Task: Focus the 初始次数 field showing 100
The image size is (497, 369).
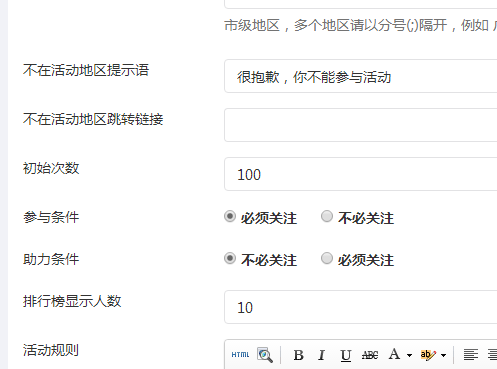Action: point(361,174)
